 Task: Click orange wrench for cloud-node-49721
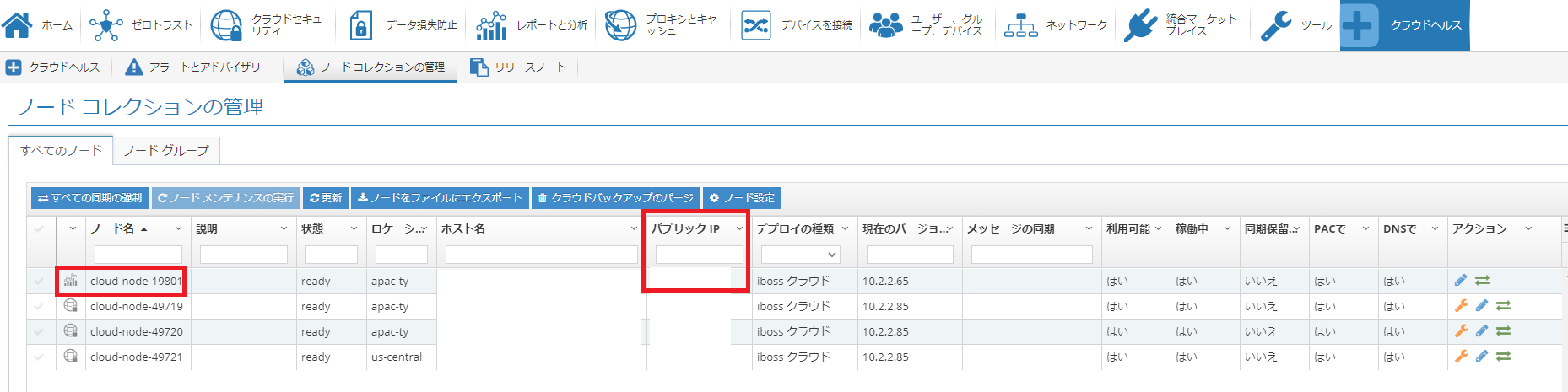tap(1462, 357)
